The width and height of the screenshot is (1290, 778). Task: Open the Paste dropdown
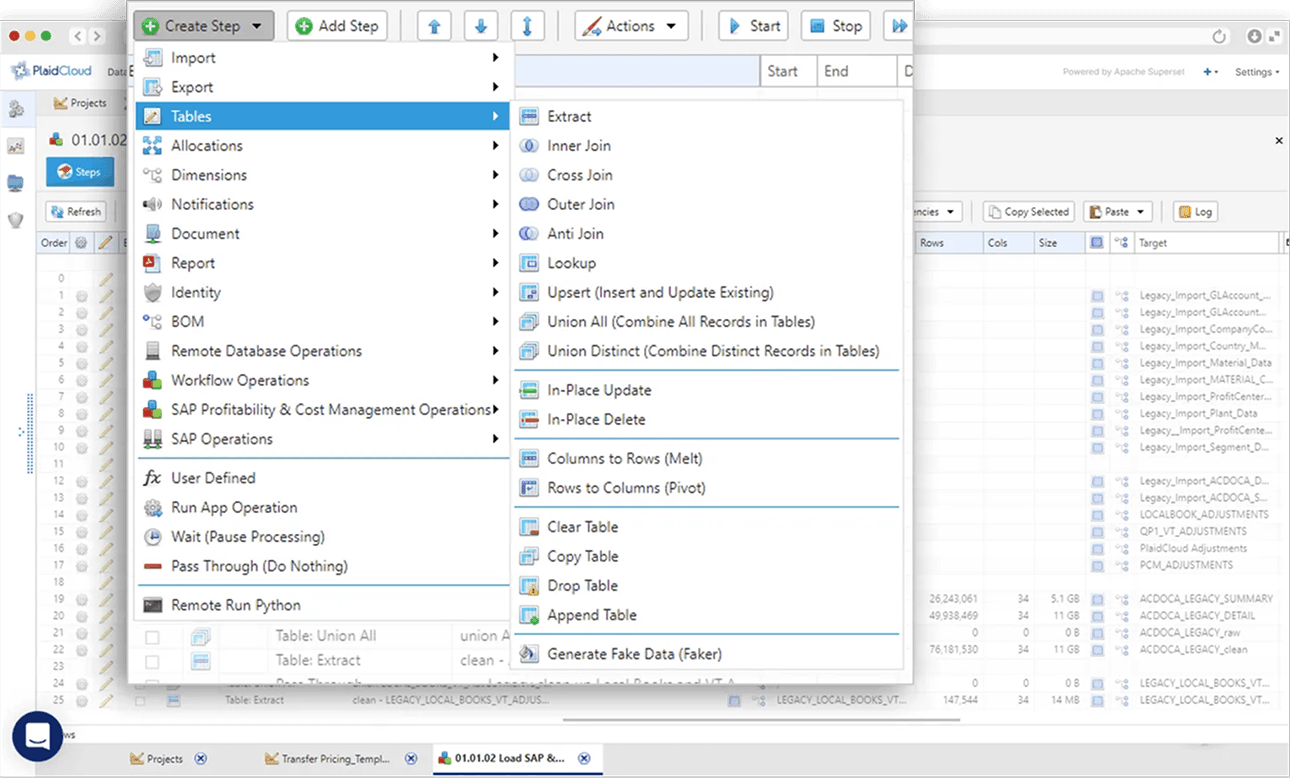[1117, 212]
